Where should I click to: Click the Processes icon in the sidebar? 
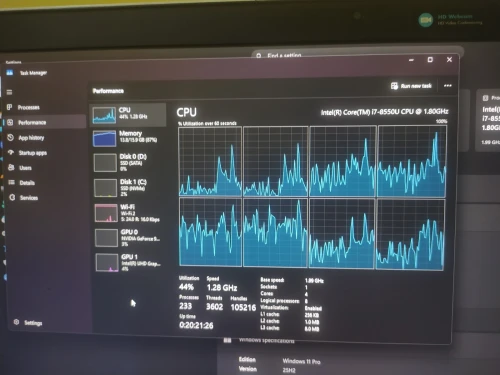pyautogui.click(x=9, y=107)
